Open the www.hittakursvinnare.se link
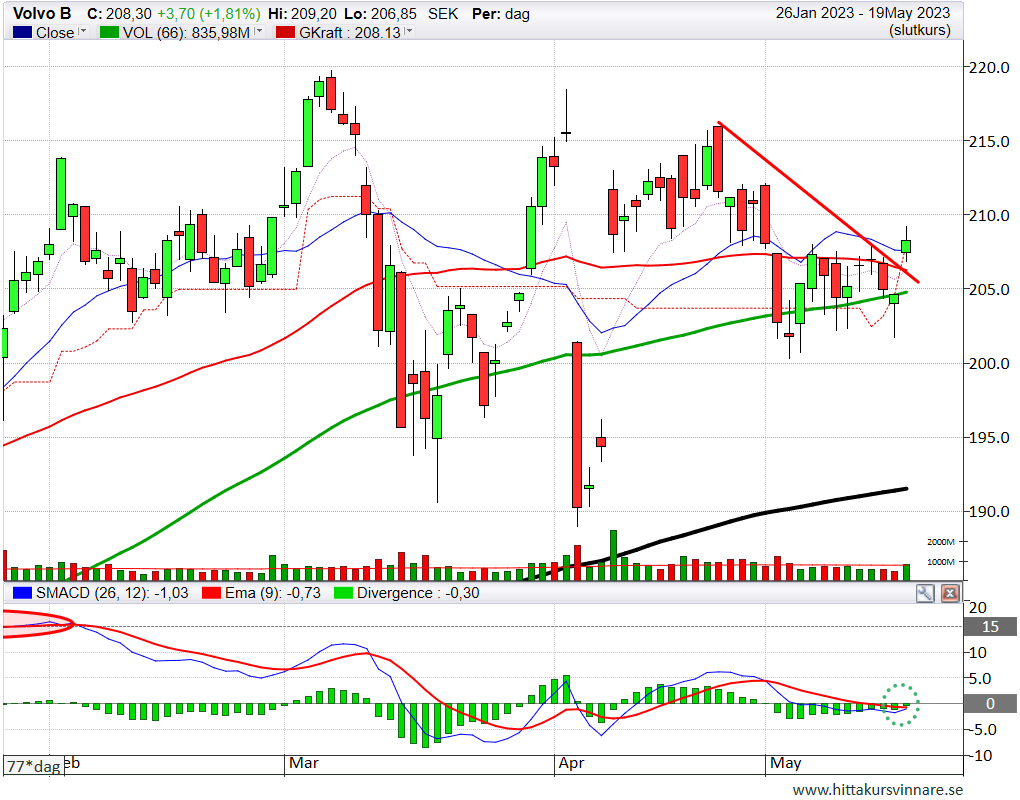This screenshot has width=1020, height=800. [878, 790]
